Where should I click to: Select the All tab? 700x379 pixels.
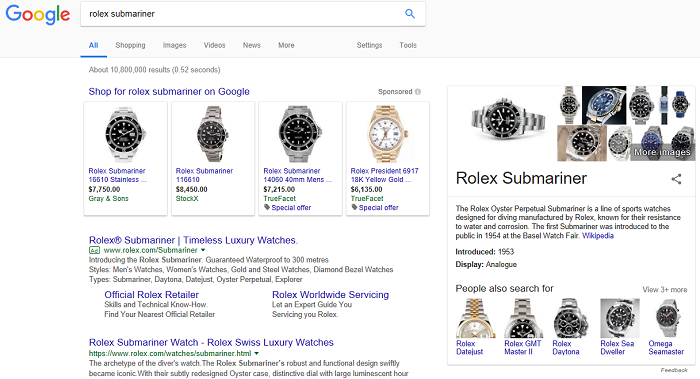point(93,45)
